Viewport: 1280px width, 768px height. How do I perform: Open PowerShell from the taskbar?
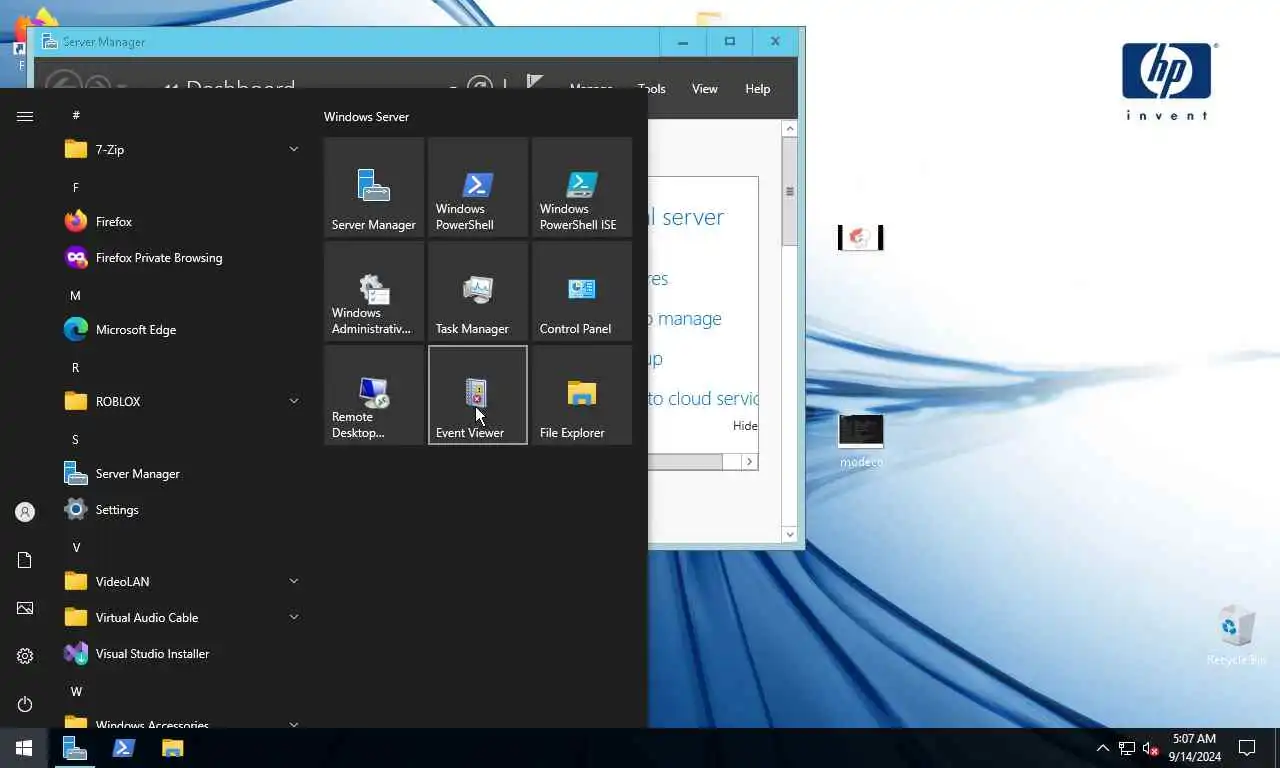click(124, 748)
